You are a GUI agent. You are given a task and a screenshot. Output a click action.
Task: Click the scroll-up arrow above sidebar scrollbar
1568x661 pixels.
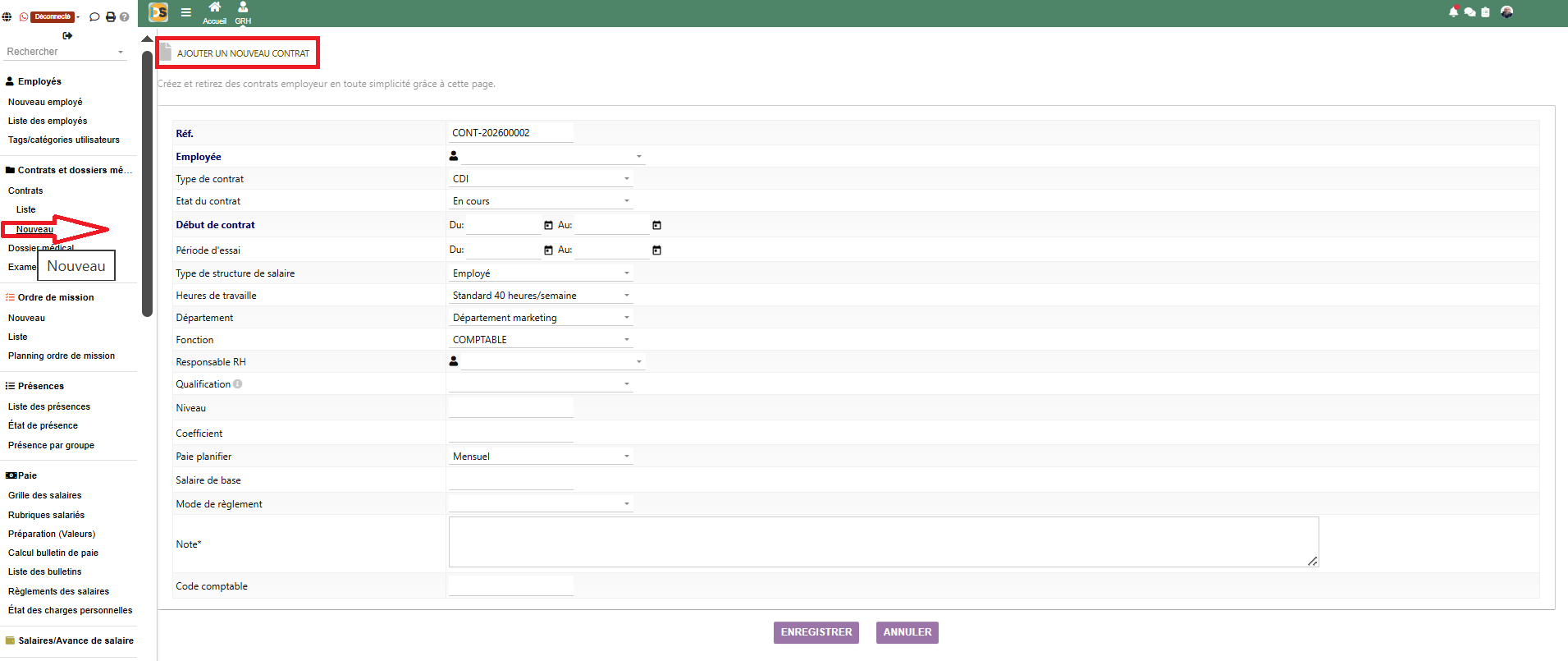147,39
